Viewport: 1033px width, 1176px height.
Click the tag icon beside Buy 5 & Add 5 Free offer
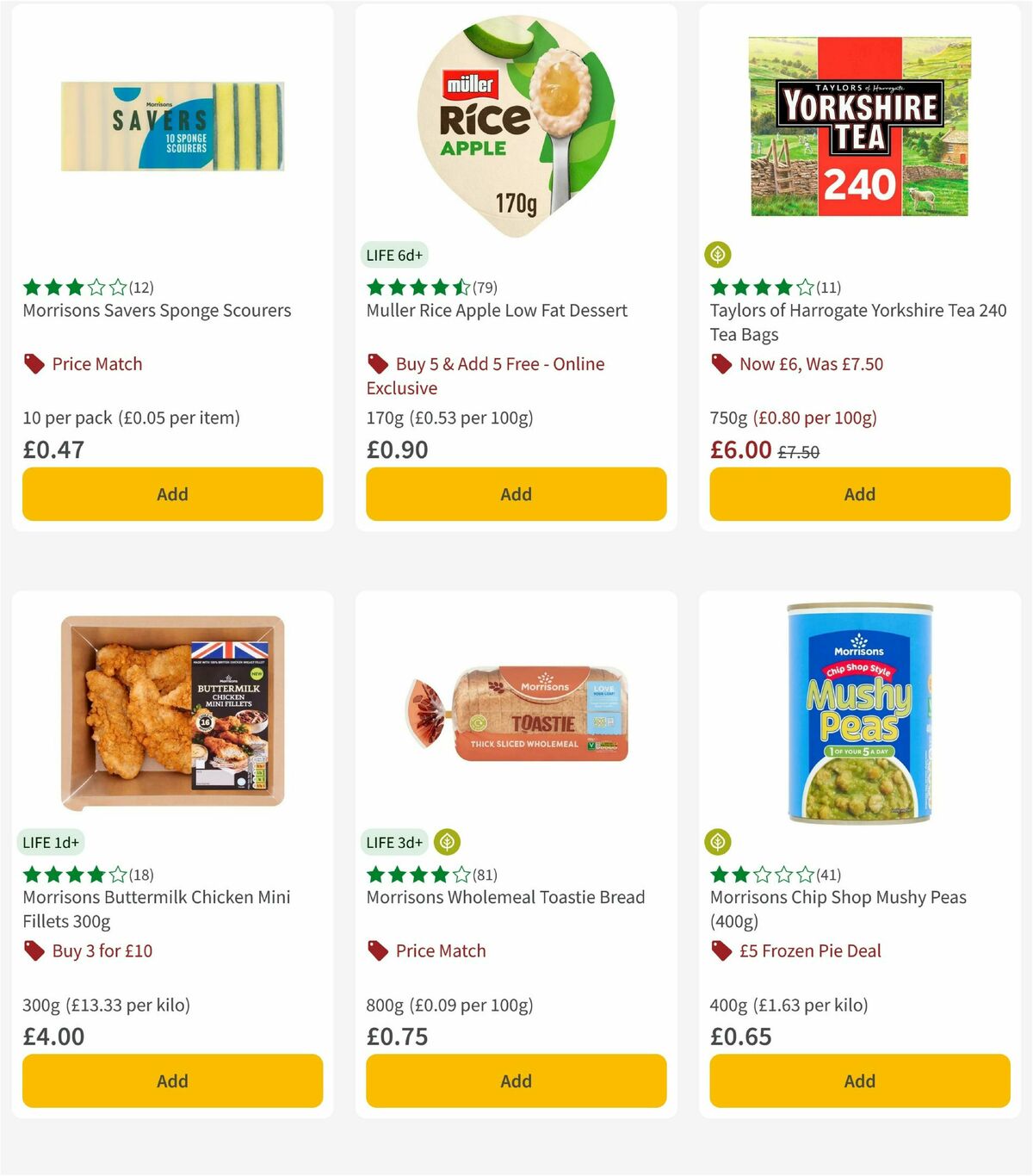[377, 363]
